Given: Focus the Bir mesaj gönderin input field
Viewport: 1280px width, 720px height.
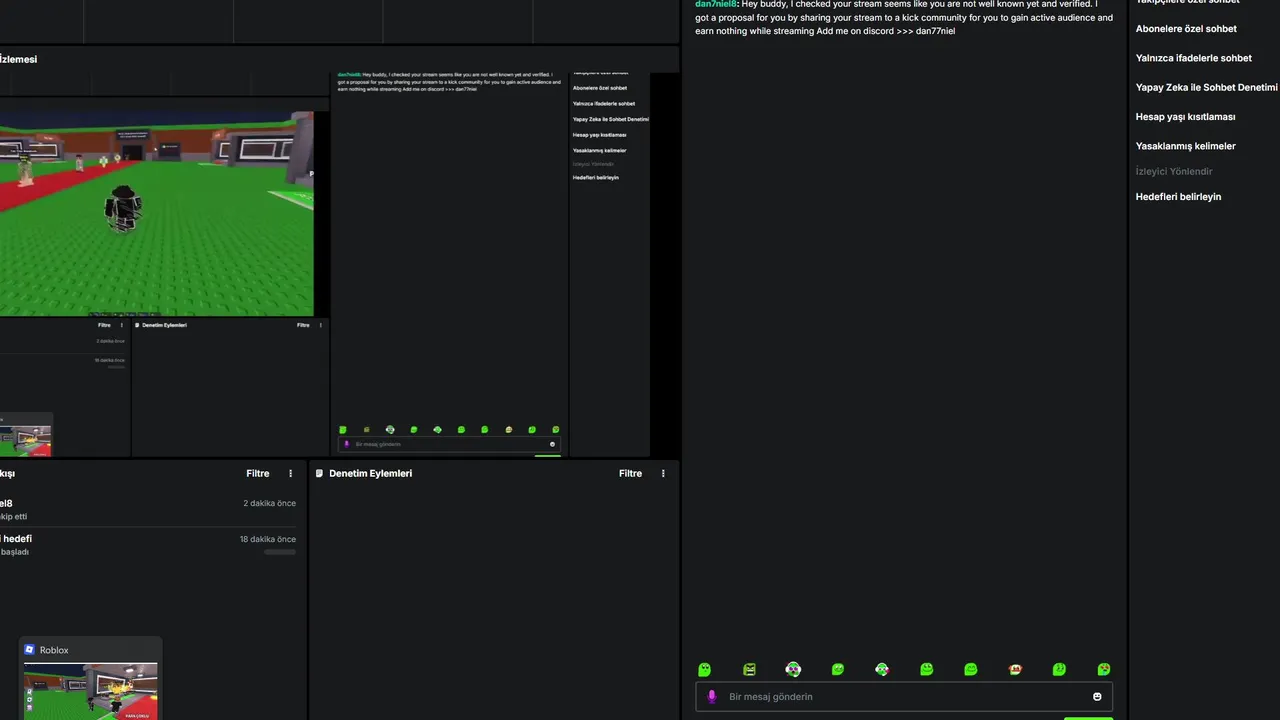Looking at the screenshot, I should click(904, 697).
